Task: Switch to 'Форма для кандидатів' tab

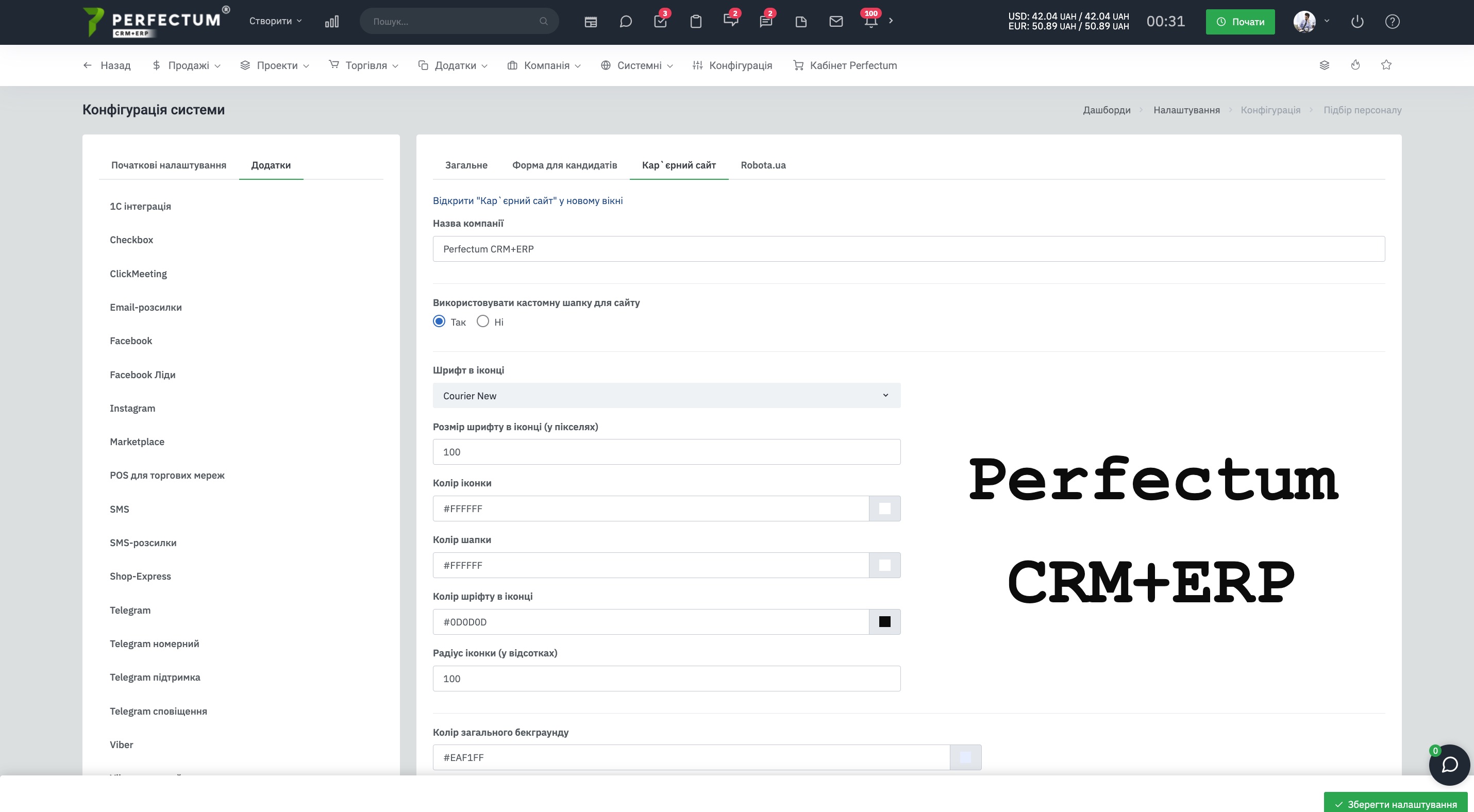Action: pos(565,165)
